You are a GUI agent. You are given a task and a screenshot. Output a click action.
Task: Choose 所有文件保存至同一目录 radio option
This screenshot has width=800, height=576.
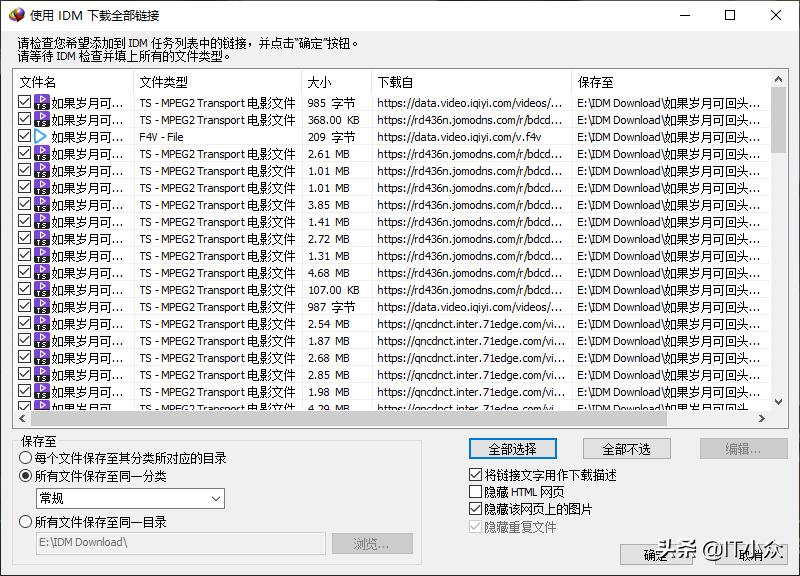pos(25,521)
